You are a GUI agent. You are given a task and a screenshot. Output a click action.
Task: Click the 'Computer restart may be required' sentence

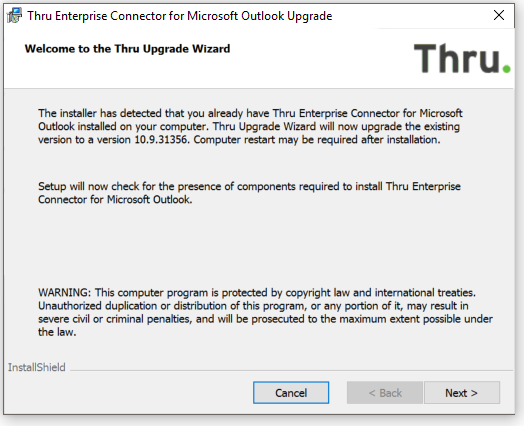(x=317, y=140)
